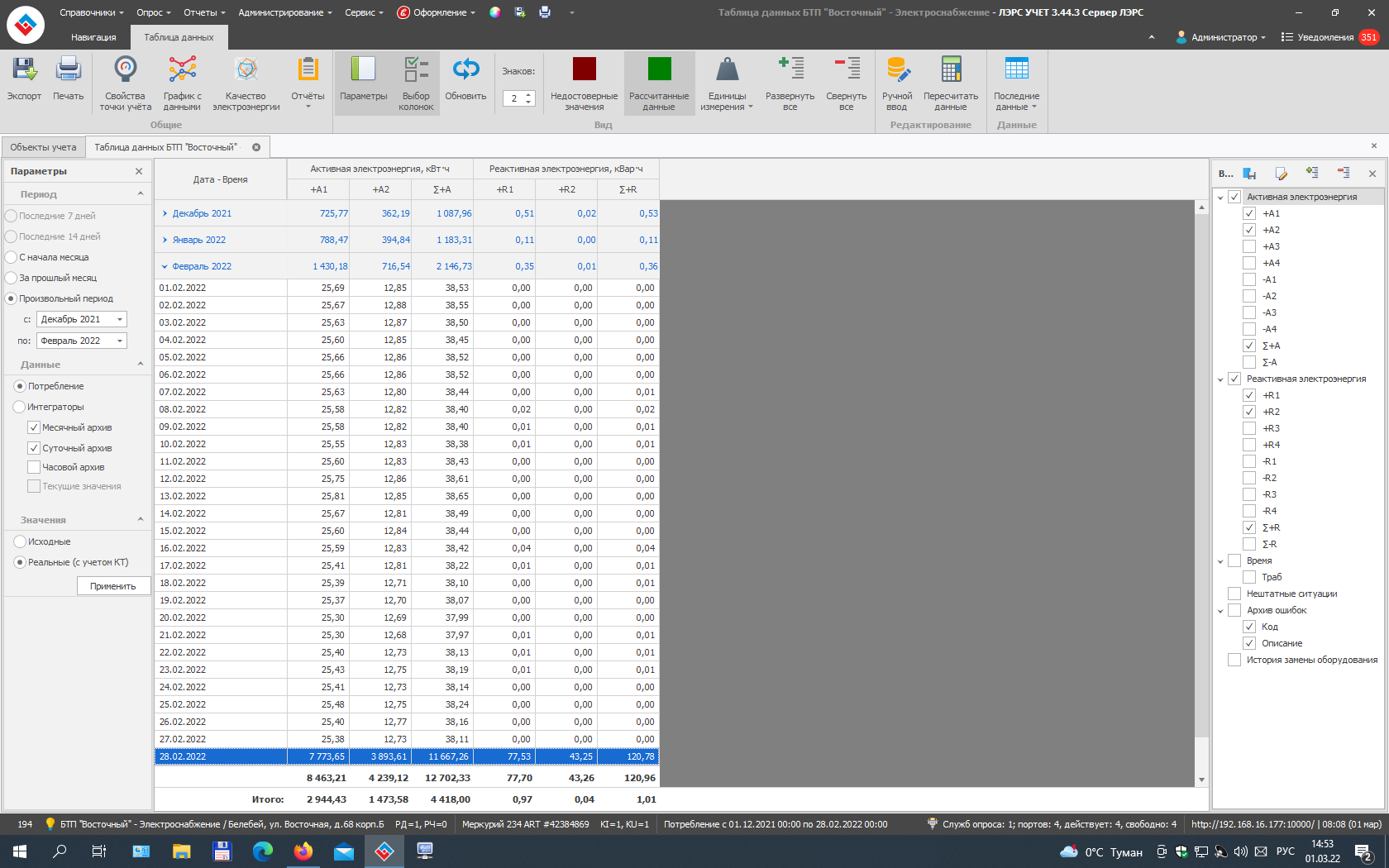Image resolution: width=1389 pixels, height=868 pixels.
Task: Click the edit pencil icon in column chooser
Action: pos(1281,173)
